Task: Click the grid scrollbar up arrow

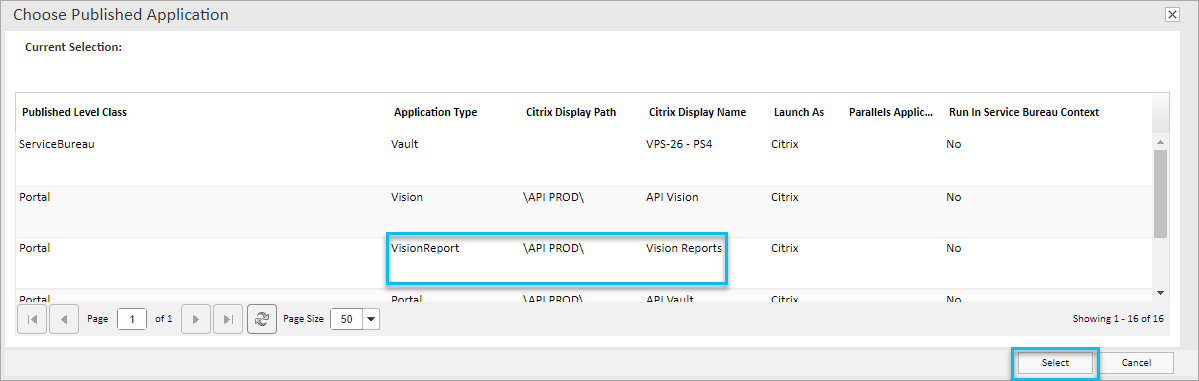Action: click(1160, 142)
